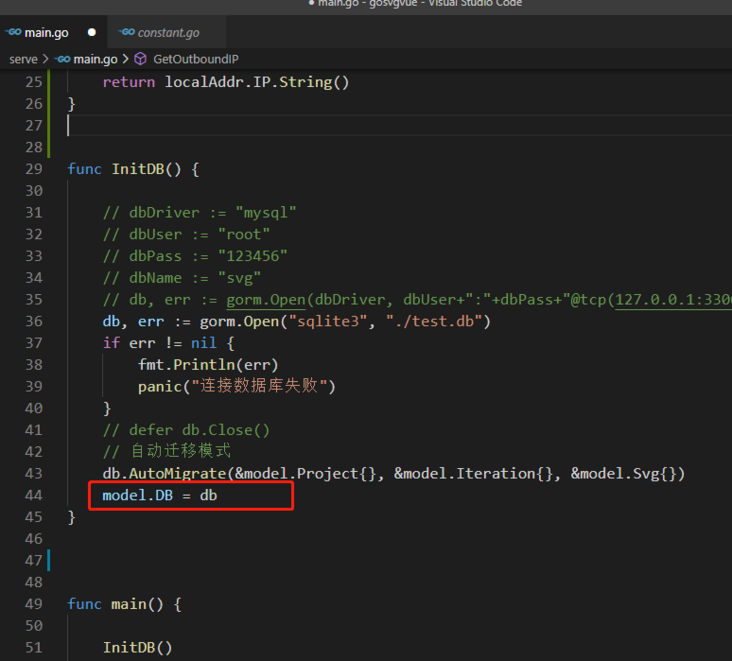Open the serve folder breadcrumb
Viewport: 732px width, 661px height.
click(x=23, y=59)
